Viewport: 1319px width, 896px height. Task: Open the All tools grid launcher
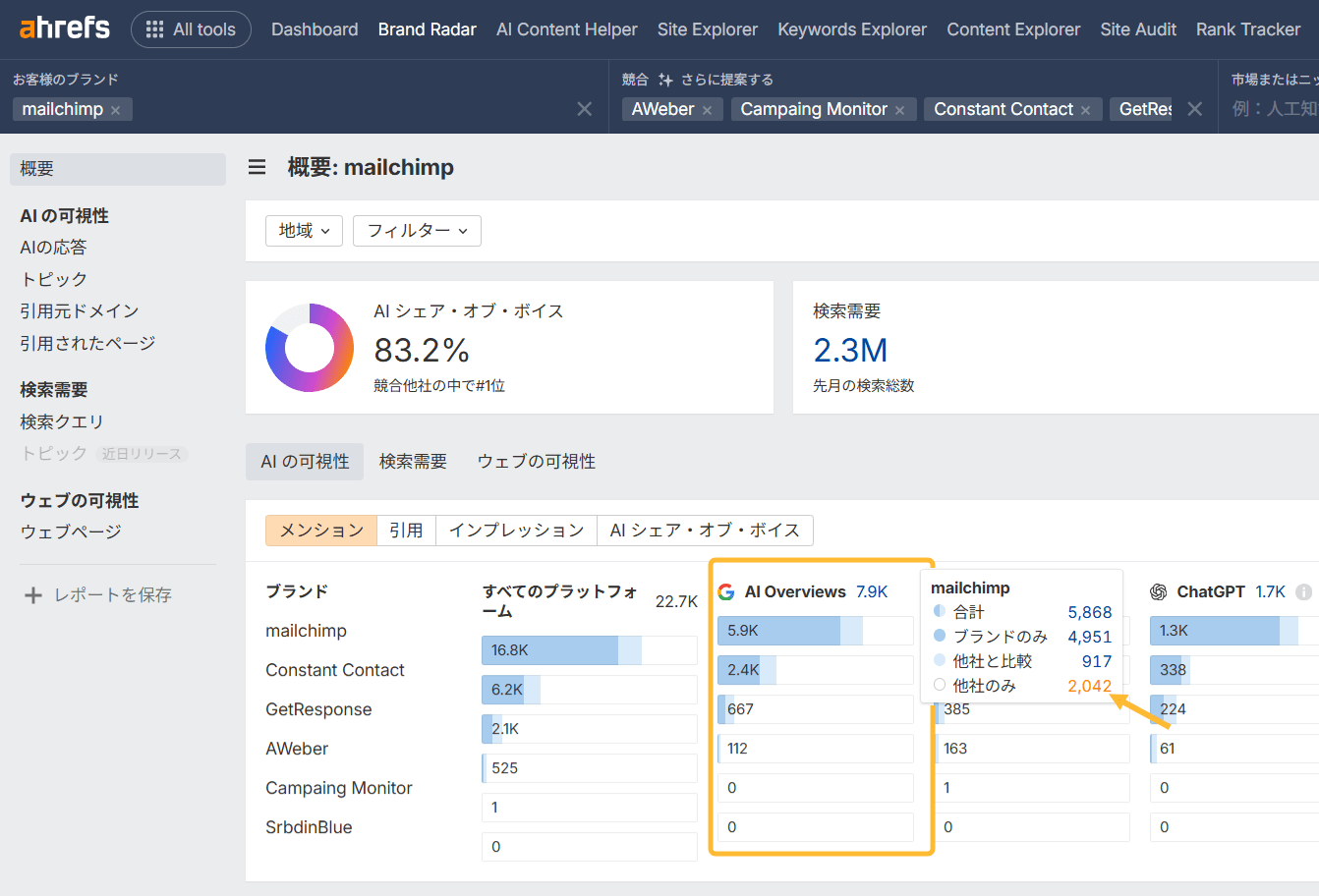click(191, 28)
